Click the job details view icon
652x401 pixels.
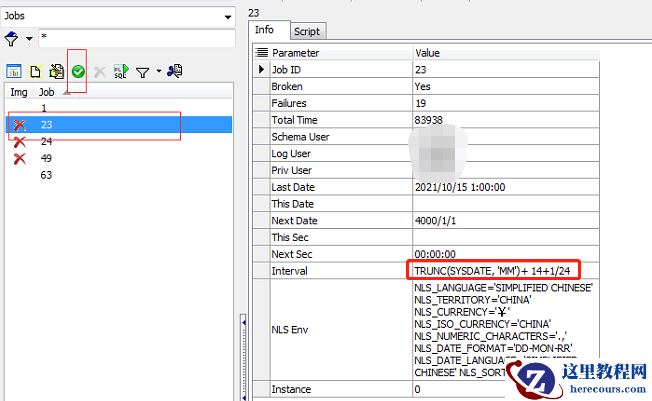click(14, 72)
